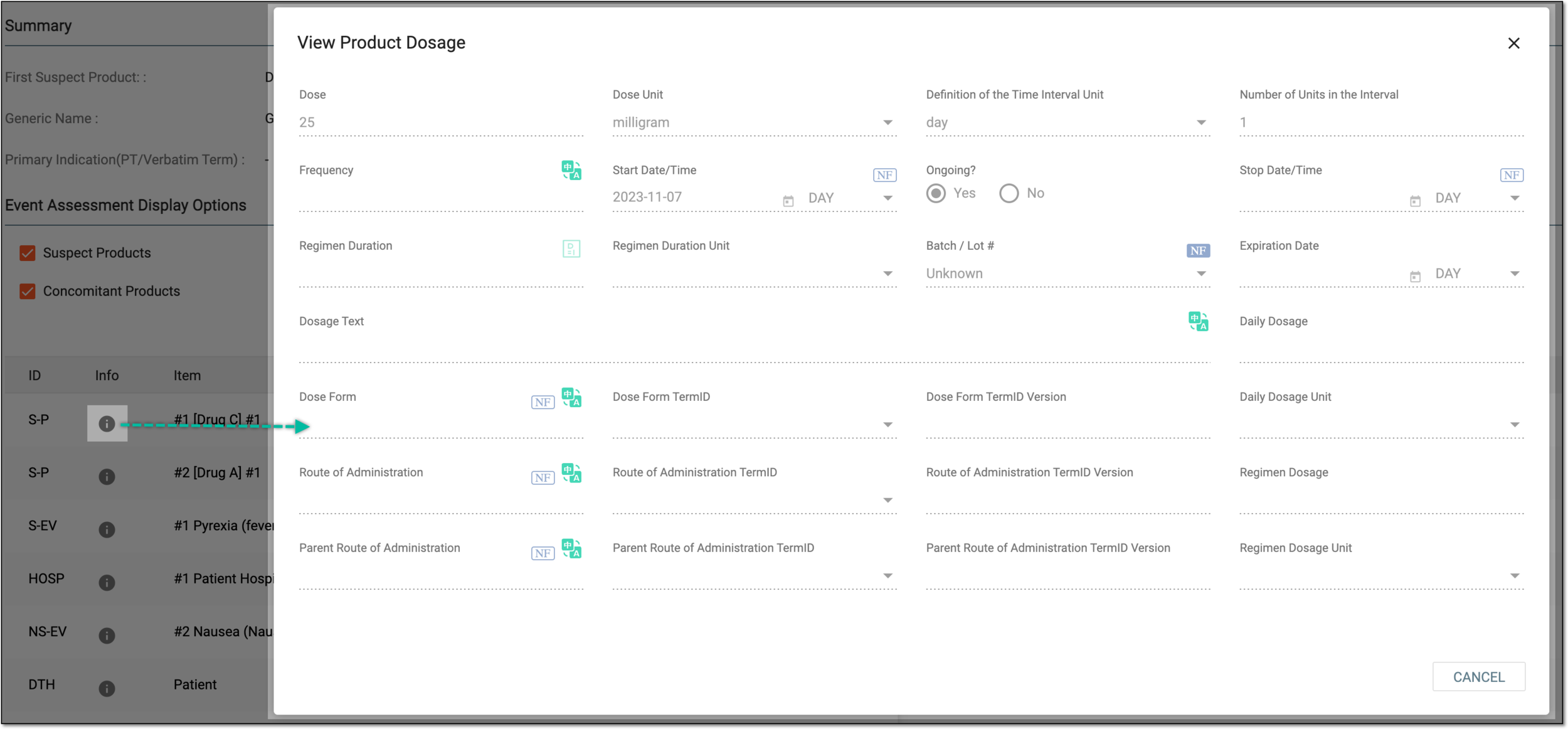Open the Batch / Lot Unknown dropdown
Viewport: 1568px width, 729px height.
pos(1067,274)
